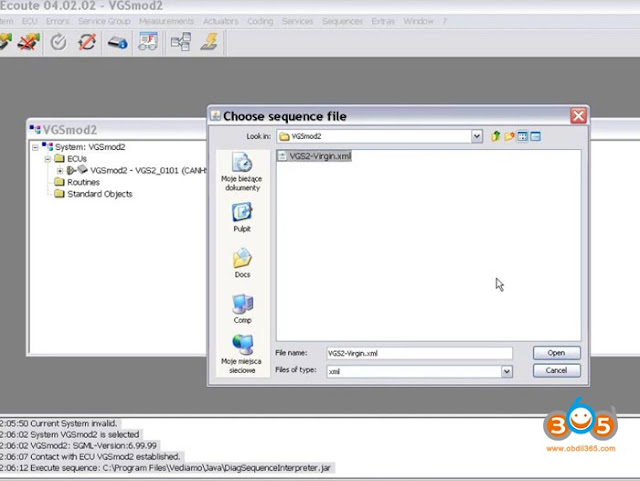Click log line 'Current System invalid.'
Screen dimensions: 640x481
click(60, 423)
